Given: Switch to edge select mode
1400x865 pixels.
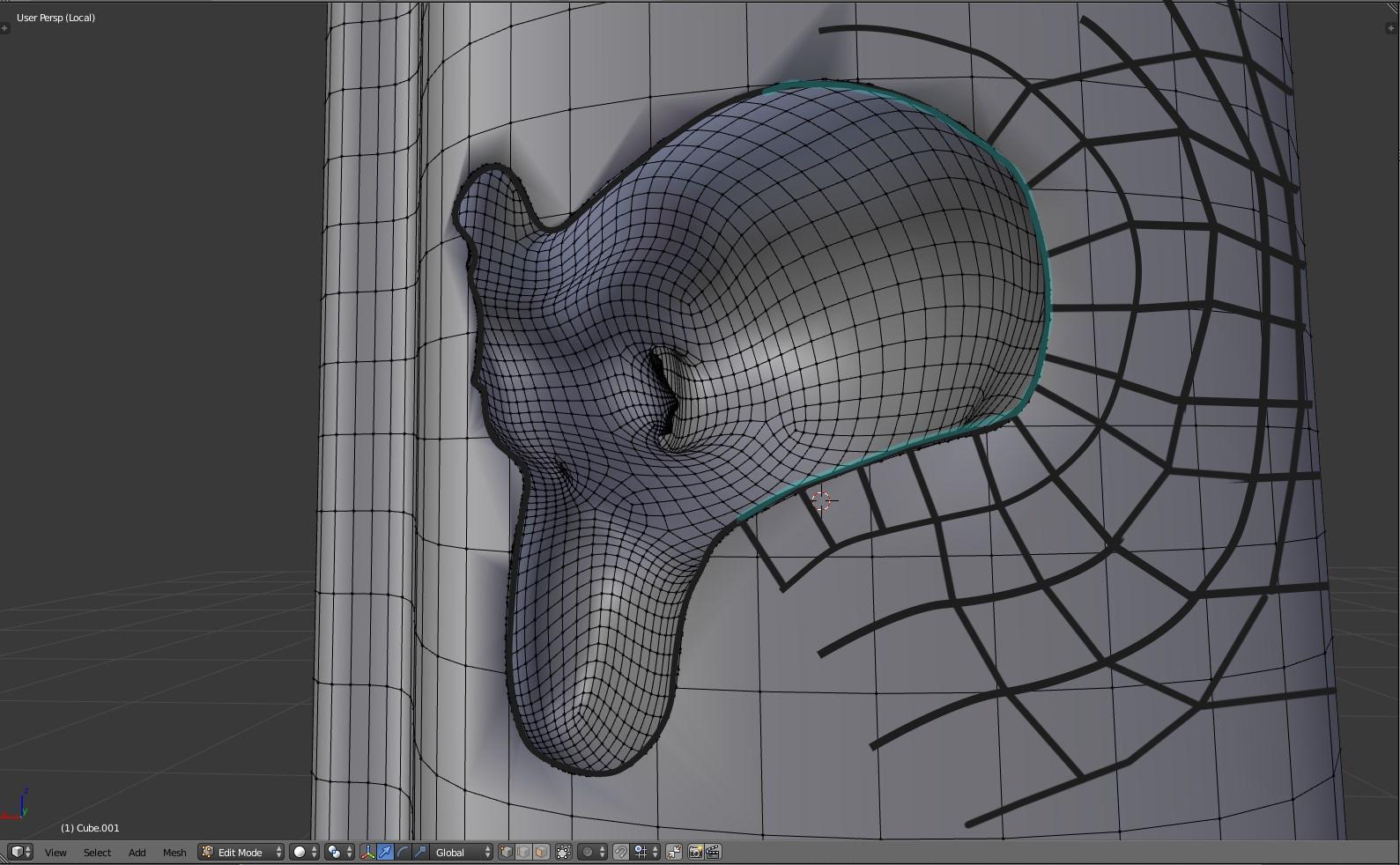Looking at the screenshot, I should pos(523,852).
